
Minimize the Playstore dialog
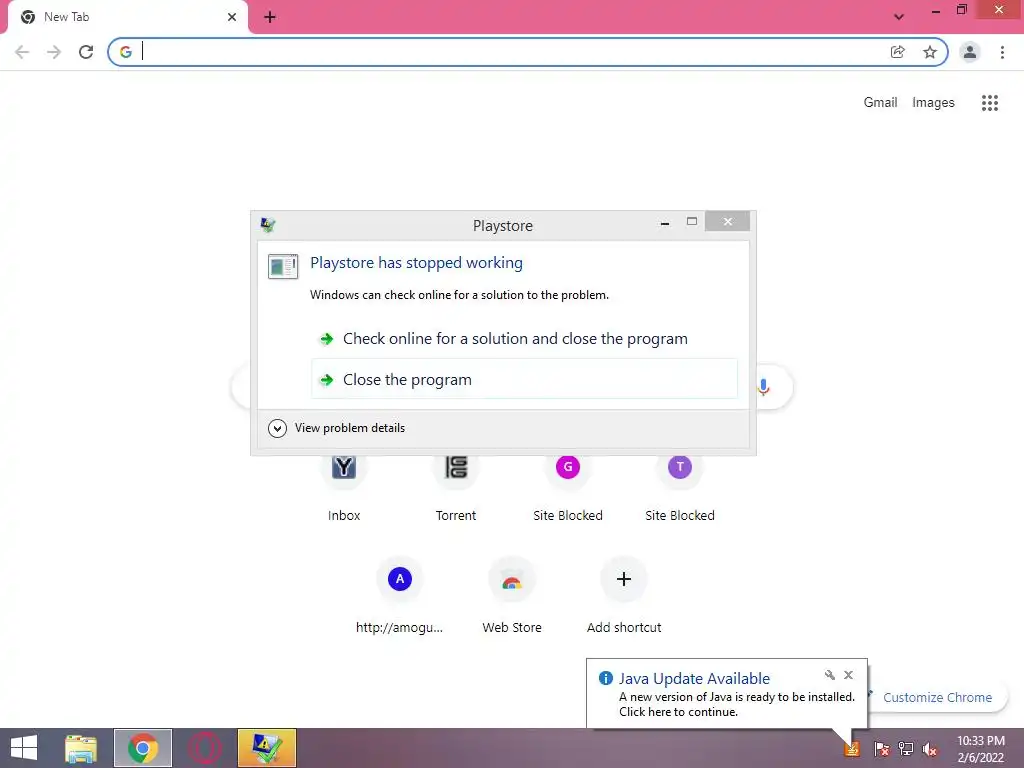click(x=665, y=223)
